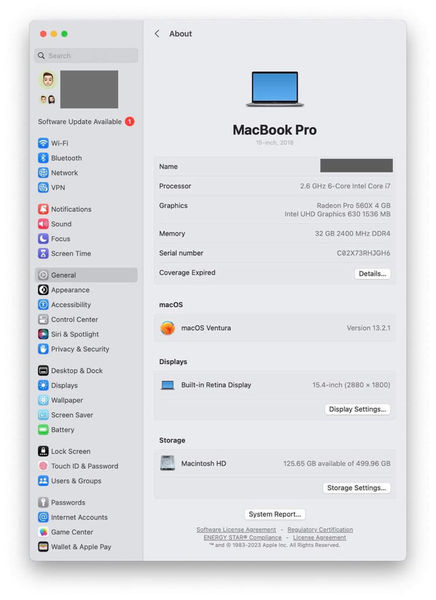
Task: Open the Software License Agreement link
Action: pos(236,530)
